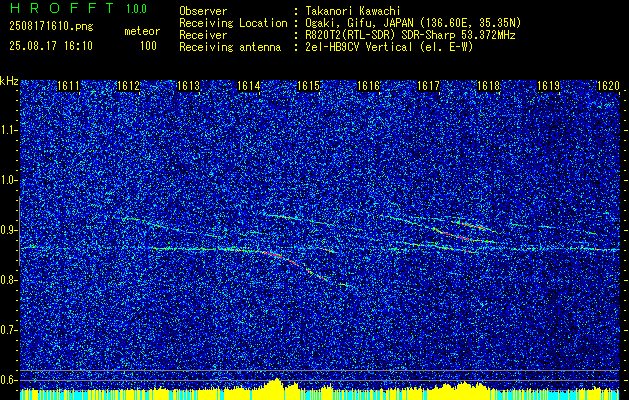Click the Receiver field label
The image size is (629, 400).
203,35
